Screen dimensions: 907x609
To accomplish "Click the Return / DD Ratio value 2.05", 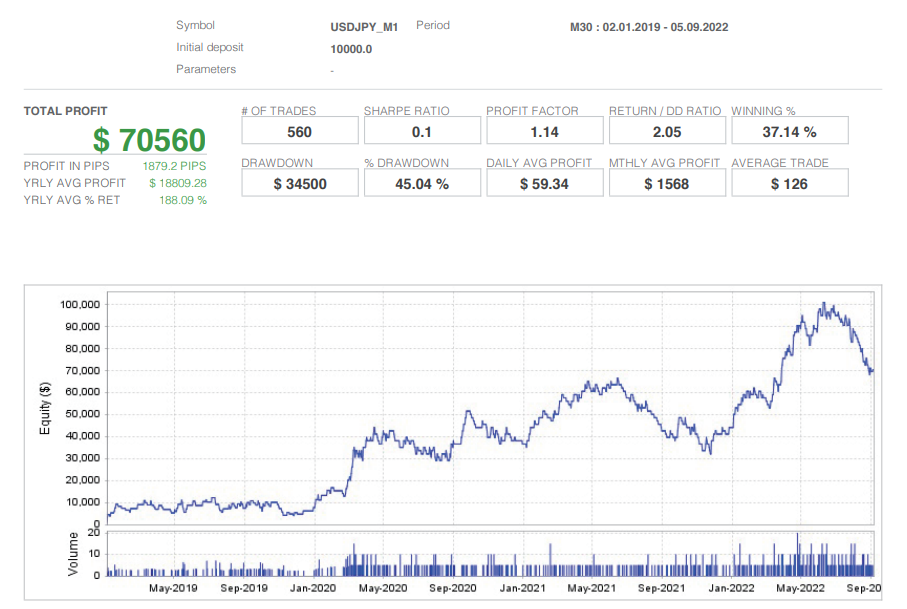I will click(666, 131).
